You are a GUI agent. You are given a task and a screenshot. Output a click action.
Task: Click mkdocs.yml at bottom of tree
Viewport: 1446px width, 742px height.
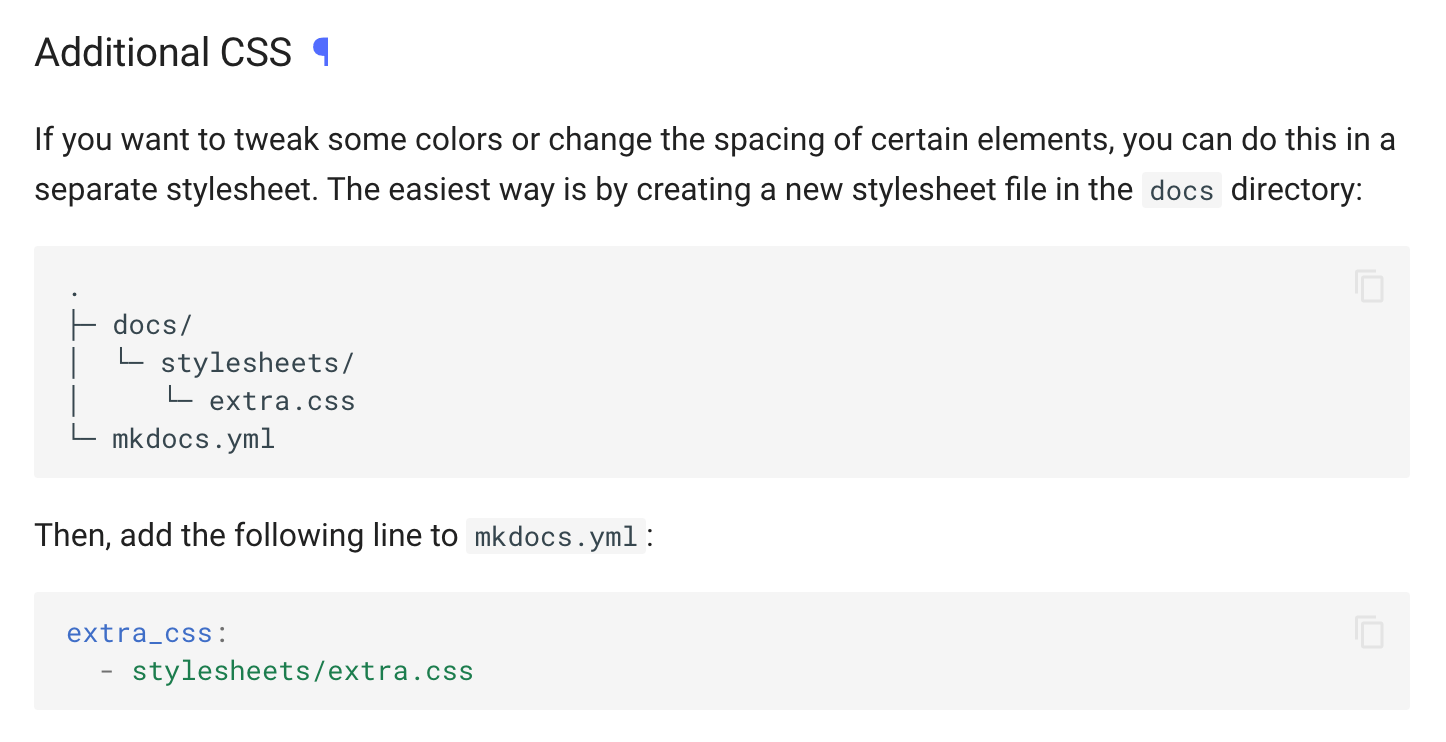193,439
